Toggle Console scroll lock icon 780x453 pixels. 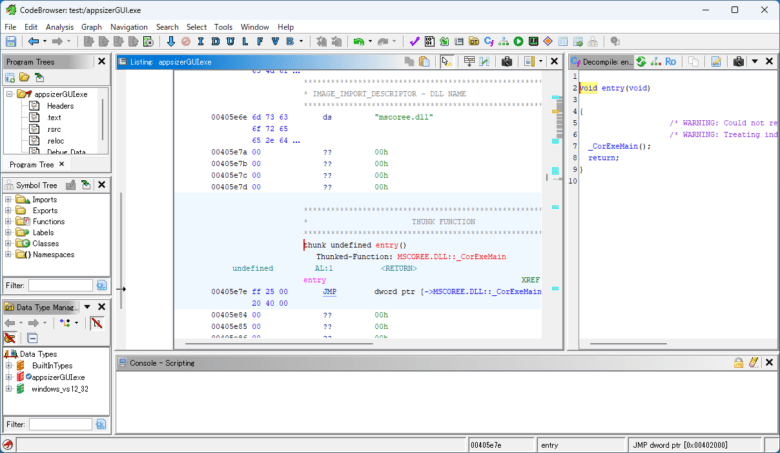[x=738, y=363]
